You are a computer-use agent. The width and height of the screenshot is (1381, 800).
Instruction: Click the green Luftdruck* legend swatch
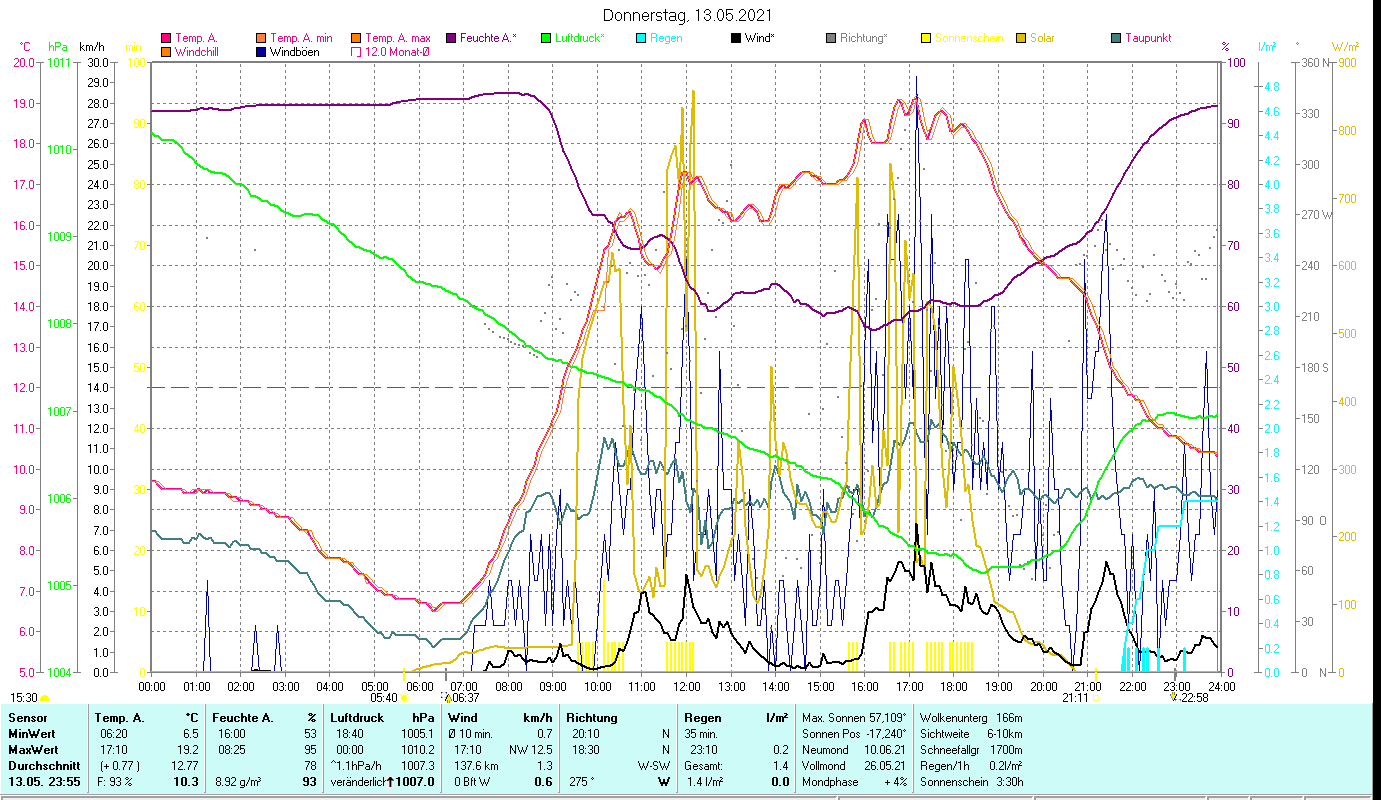[x=545, y=38]
